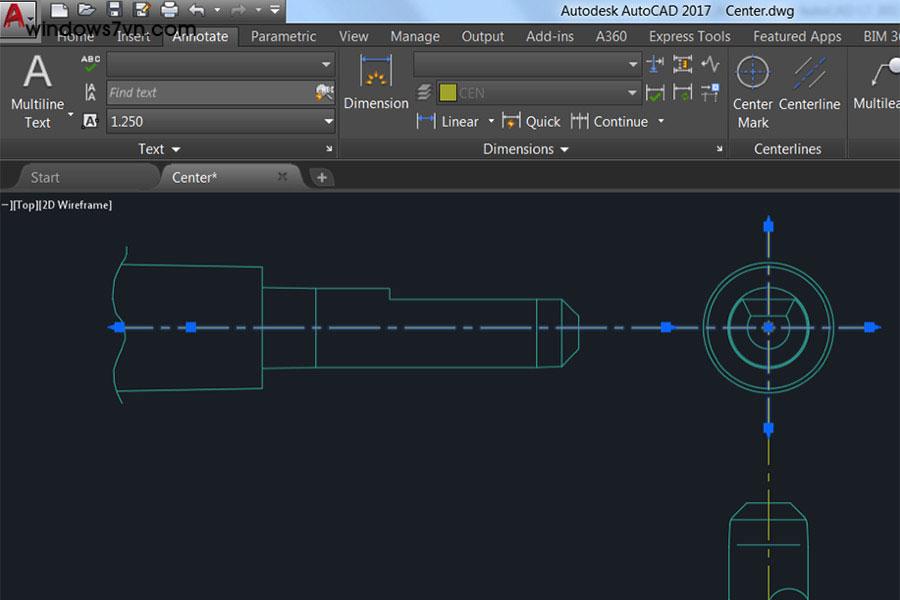This screenshot has height=600, width=900.
Task: Click the Plot printer icon
Action: [169, 11]
